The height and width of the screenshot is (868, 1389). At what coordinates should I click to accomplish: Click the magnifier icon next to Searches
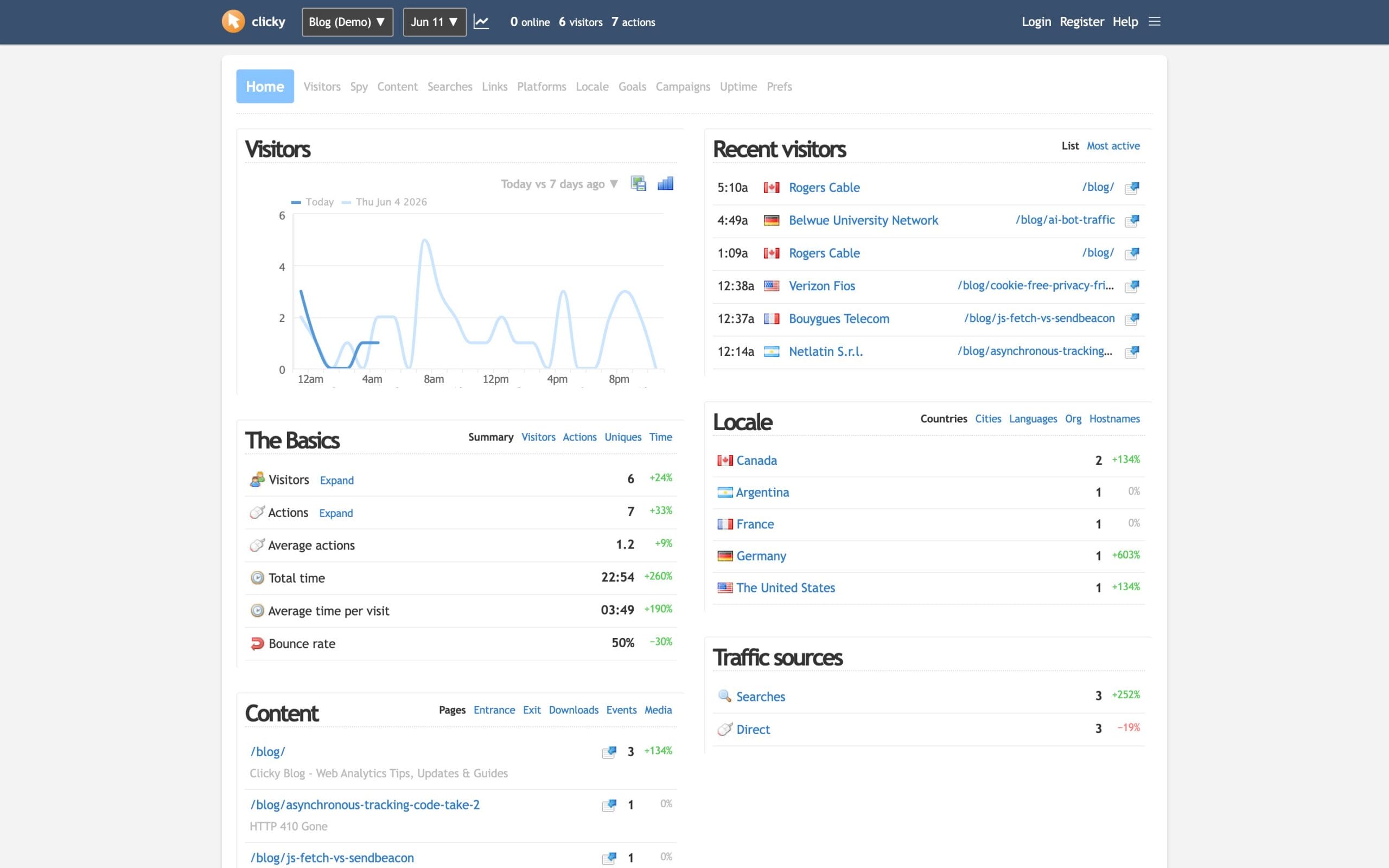pos(725,696)
